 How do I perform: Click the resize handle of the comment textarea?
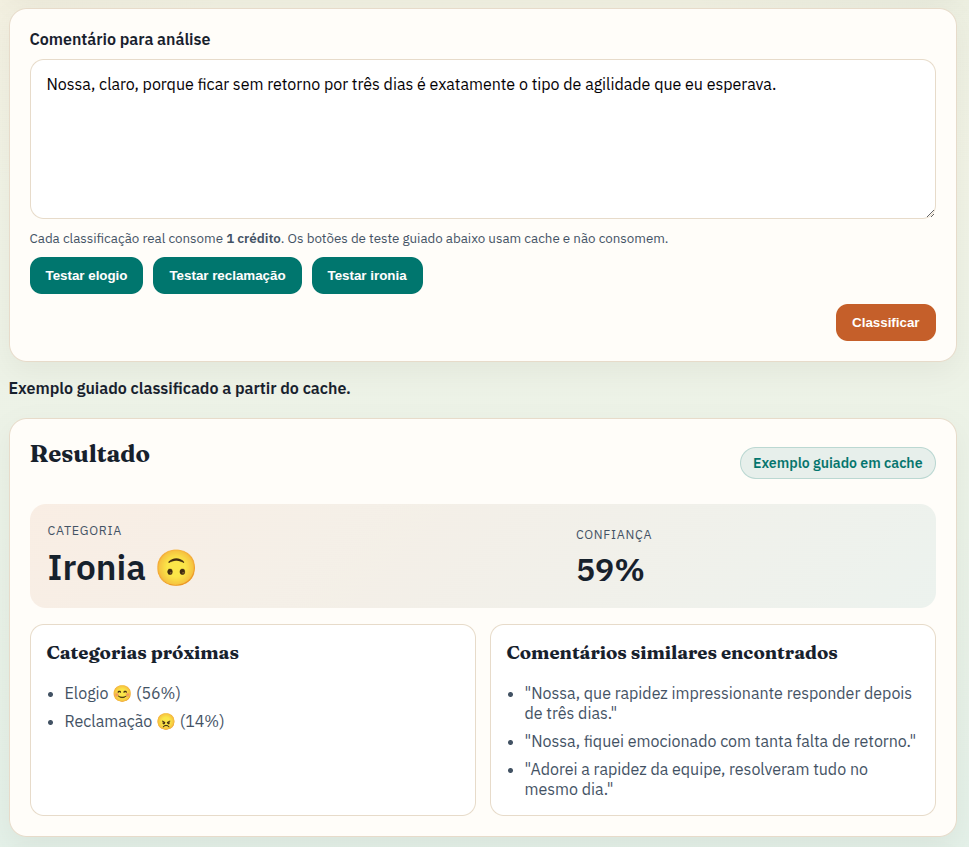click(929, 212)
